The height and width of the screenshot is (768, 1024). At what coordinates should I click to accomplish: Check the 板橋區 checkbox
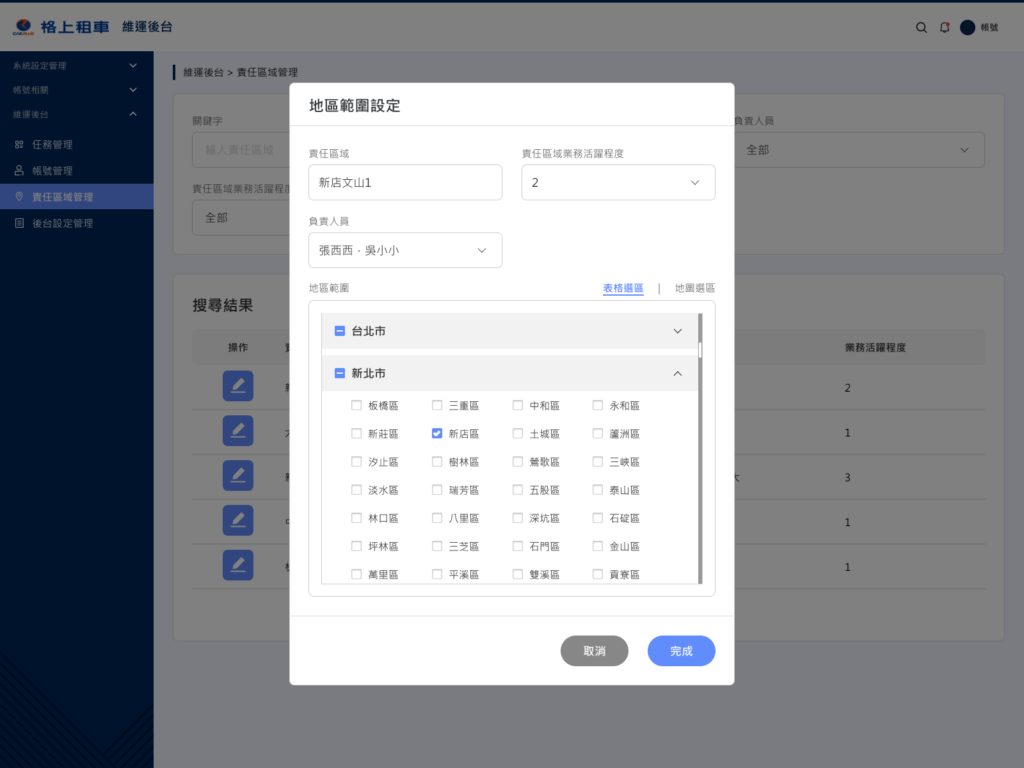[x=357, y=406]
